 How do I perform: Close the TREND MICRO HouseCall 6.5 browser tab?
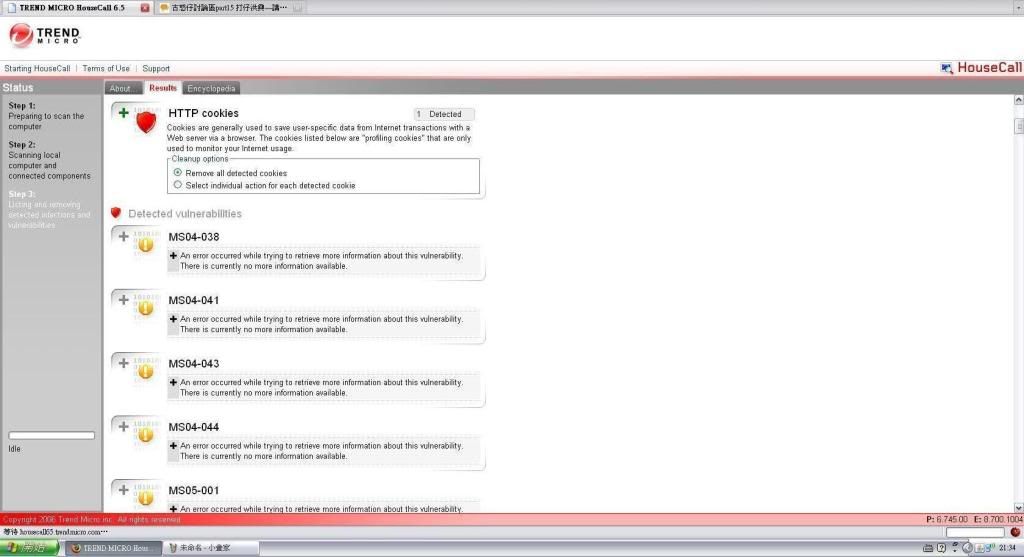click(x=145, y=8)
